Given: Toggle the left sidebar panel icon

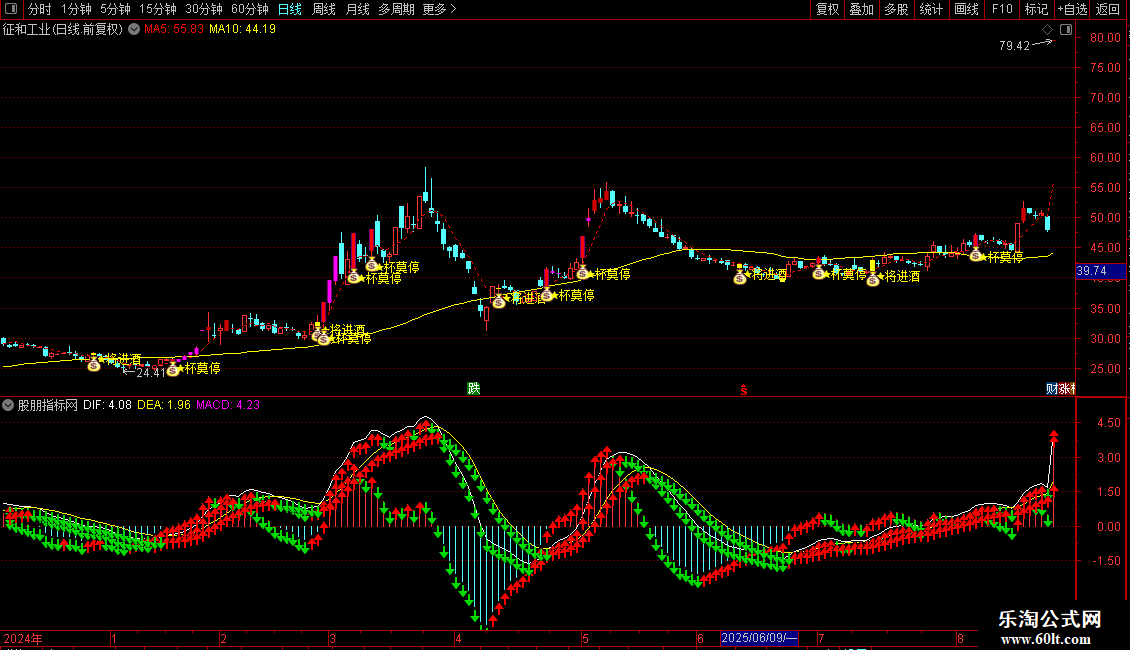Looking at the screenshot, I should coord(11,9).
